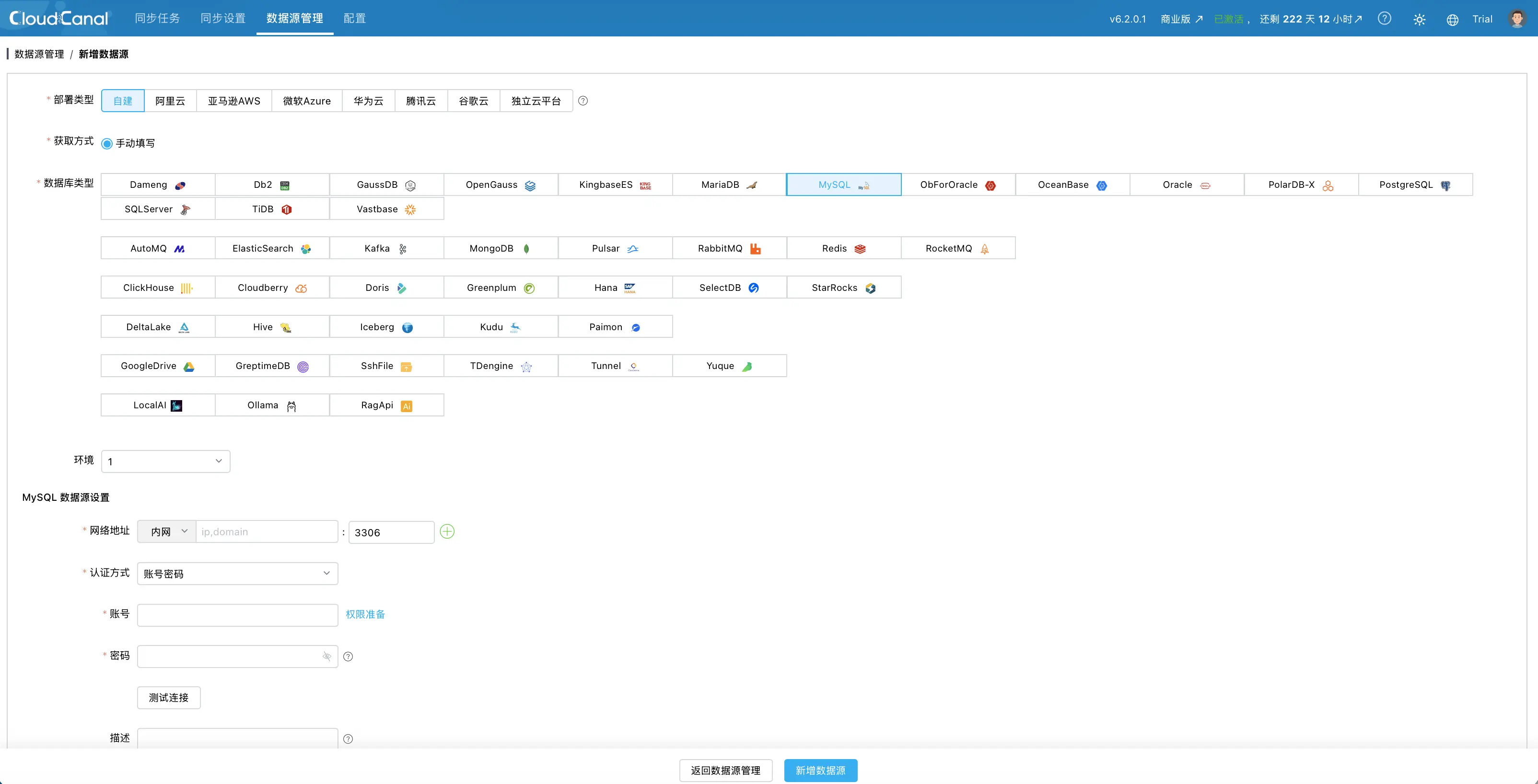Toggle password visibility eye icon
1538x784 pixels.
coord(326,657)
